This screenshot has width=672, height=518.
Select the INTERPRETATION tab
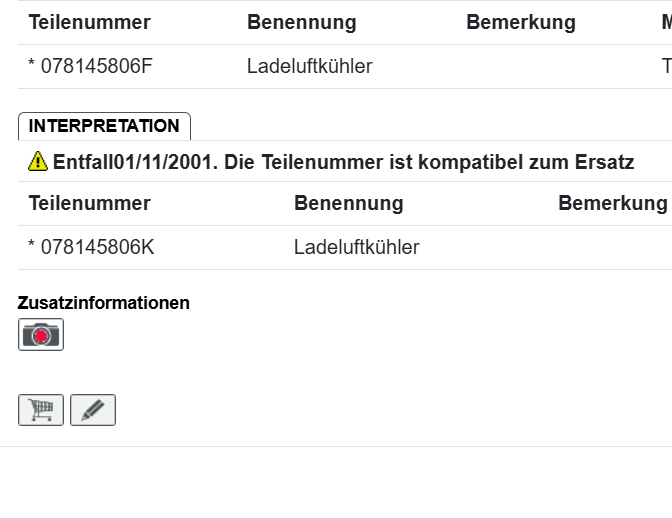pos(104,126)
